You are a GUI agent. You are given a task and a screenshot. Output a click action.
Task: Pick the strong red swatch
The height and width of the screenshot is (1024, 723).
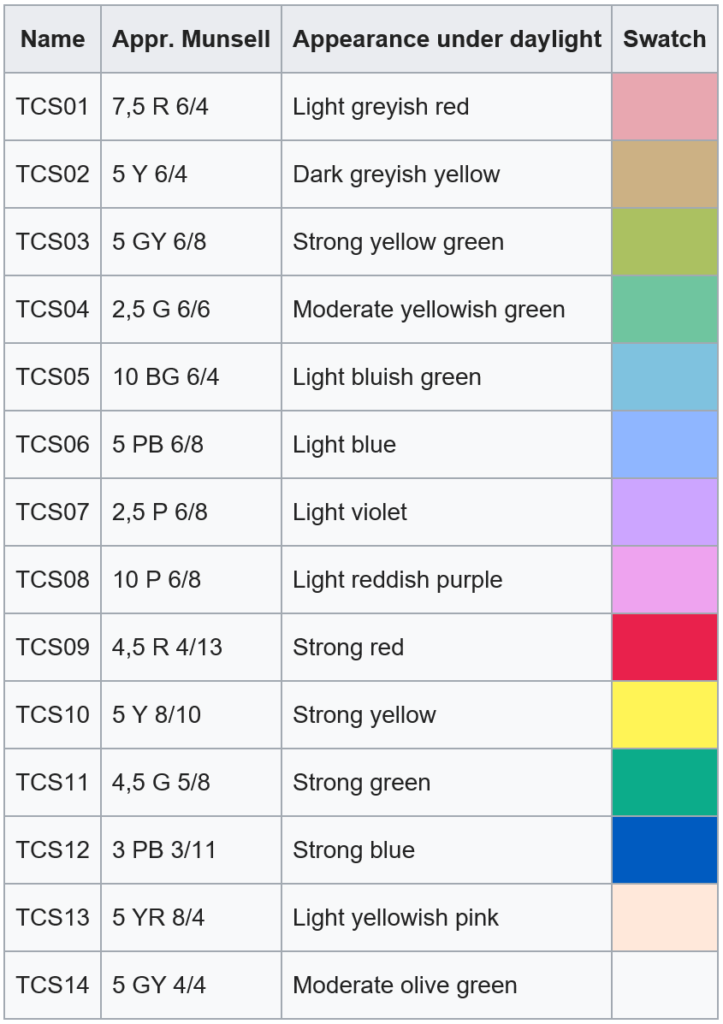(x=665, y=647)
